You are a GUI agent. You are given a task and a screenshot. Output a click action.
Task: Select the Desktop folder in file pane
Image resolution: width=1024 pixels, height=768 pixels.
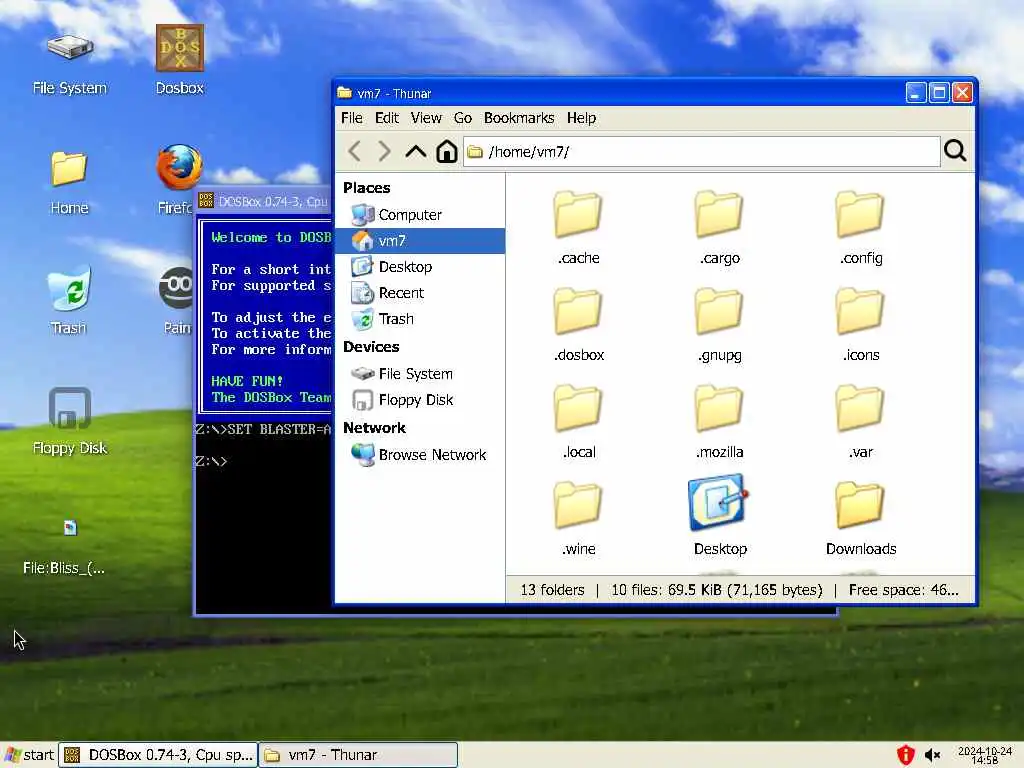click(720, 516)
